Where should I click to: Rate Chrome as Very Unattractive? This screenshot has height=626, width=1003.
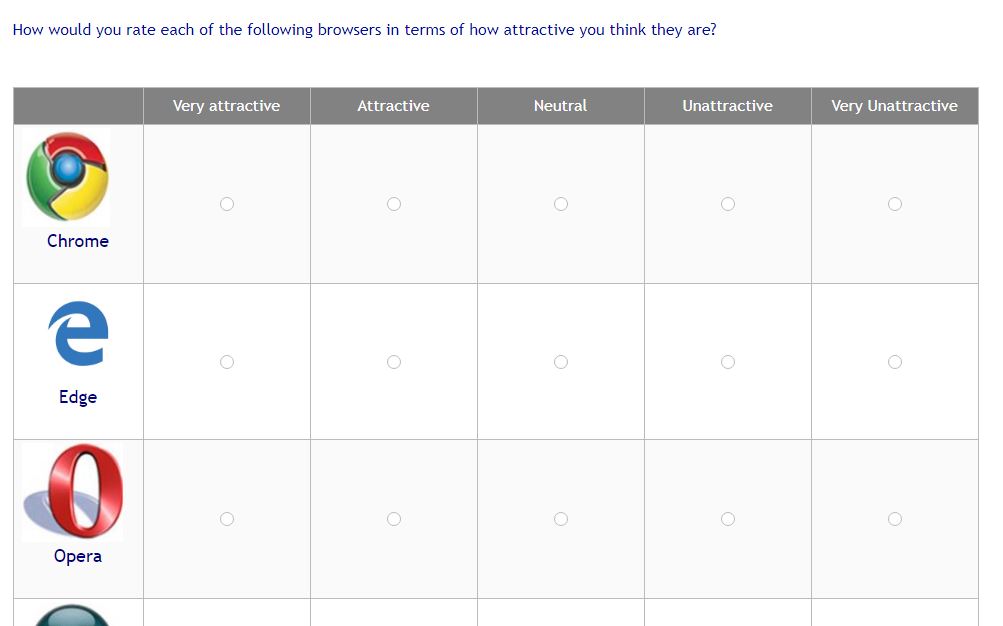(x=895, y=204)
